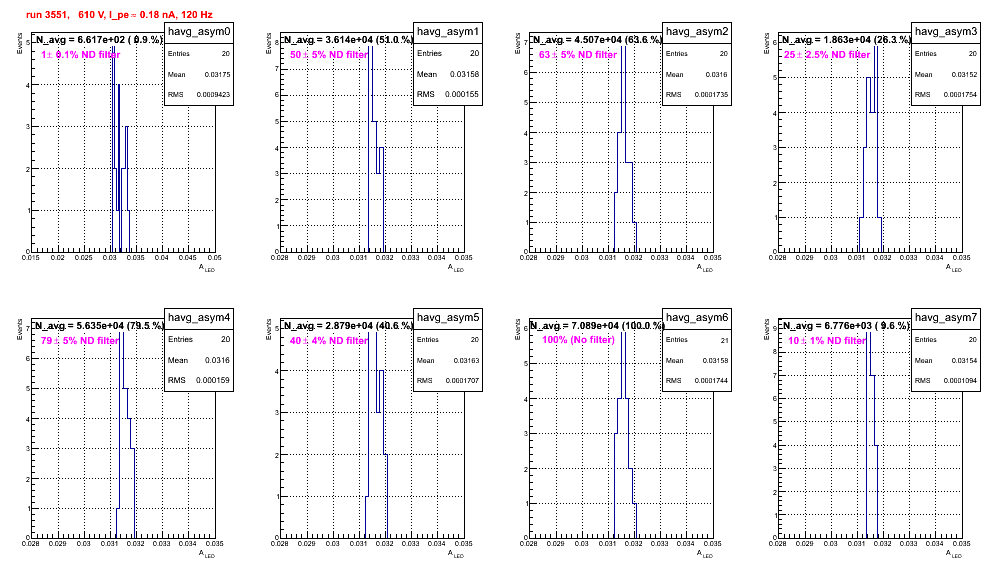Select the havg_asym0 stats box title

[199, 31]
